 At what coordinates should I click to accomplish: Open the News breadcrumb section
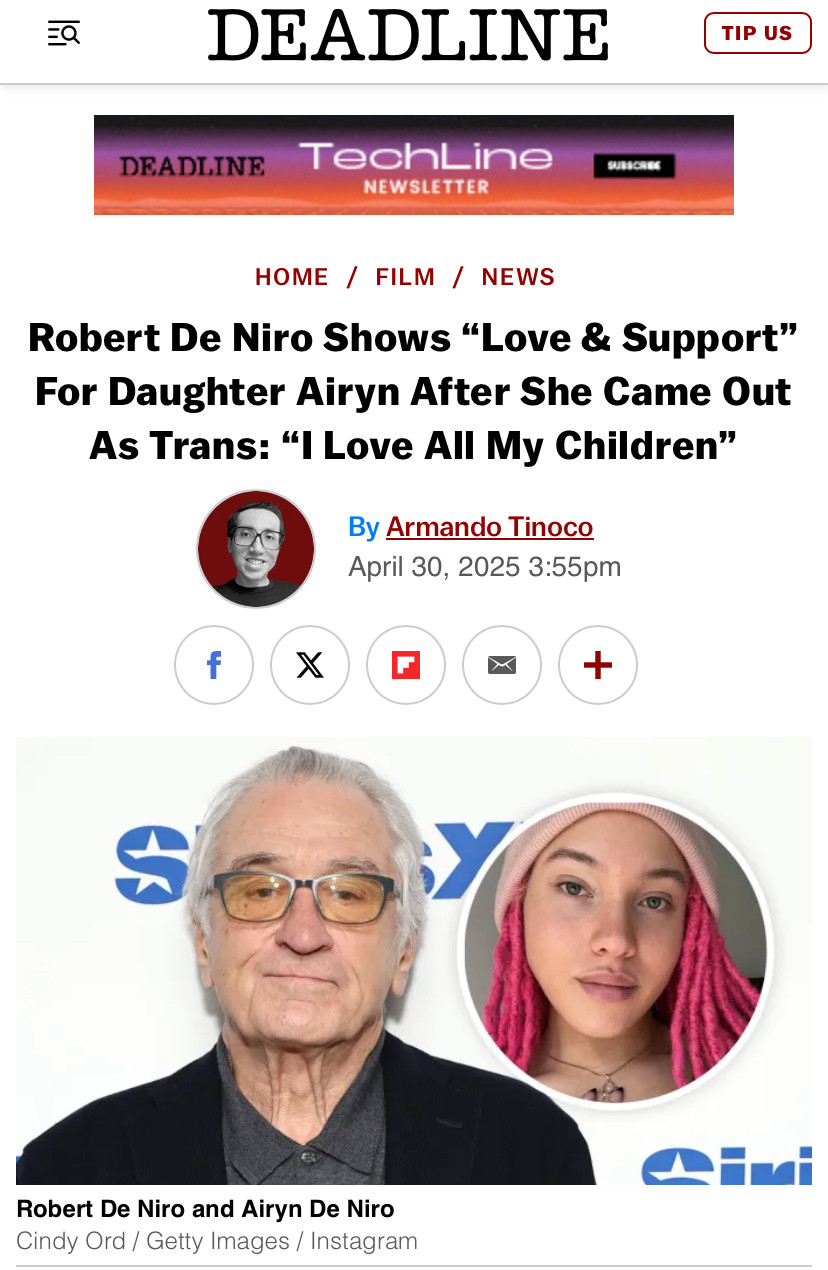click(518, 277)
